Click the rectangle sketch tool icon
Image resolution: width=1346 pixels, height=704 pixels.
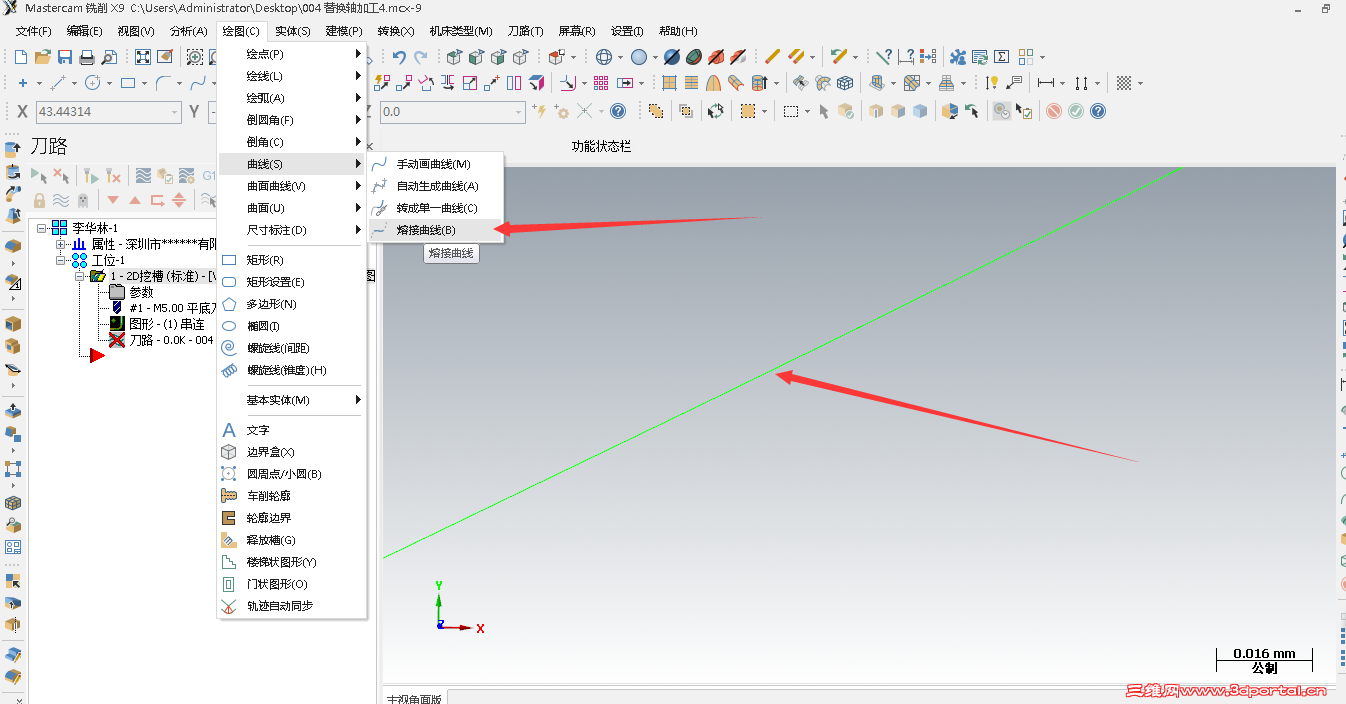(x=128, y=83)
